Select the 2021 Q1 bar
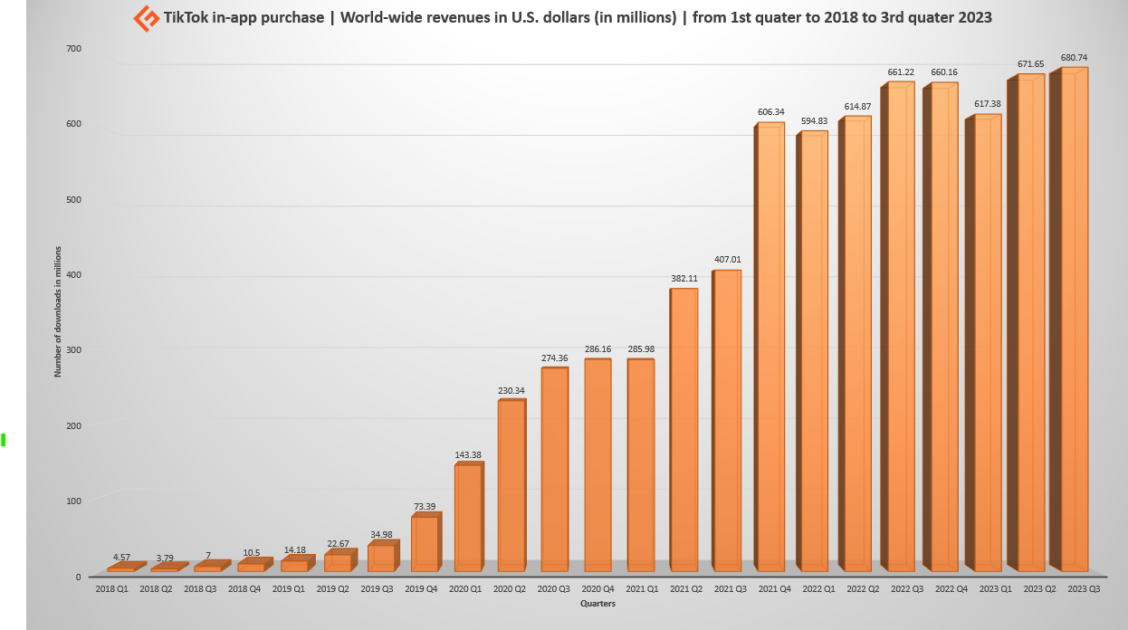The height and width of the screenshot is (630, 1128). pos(641,465)
